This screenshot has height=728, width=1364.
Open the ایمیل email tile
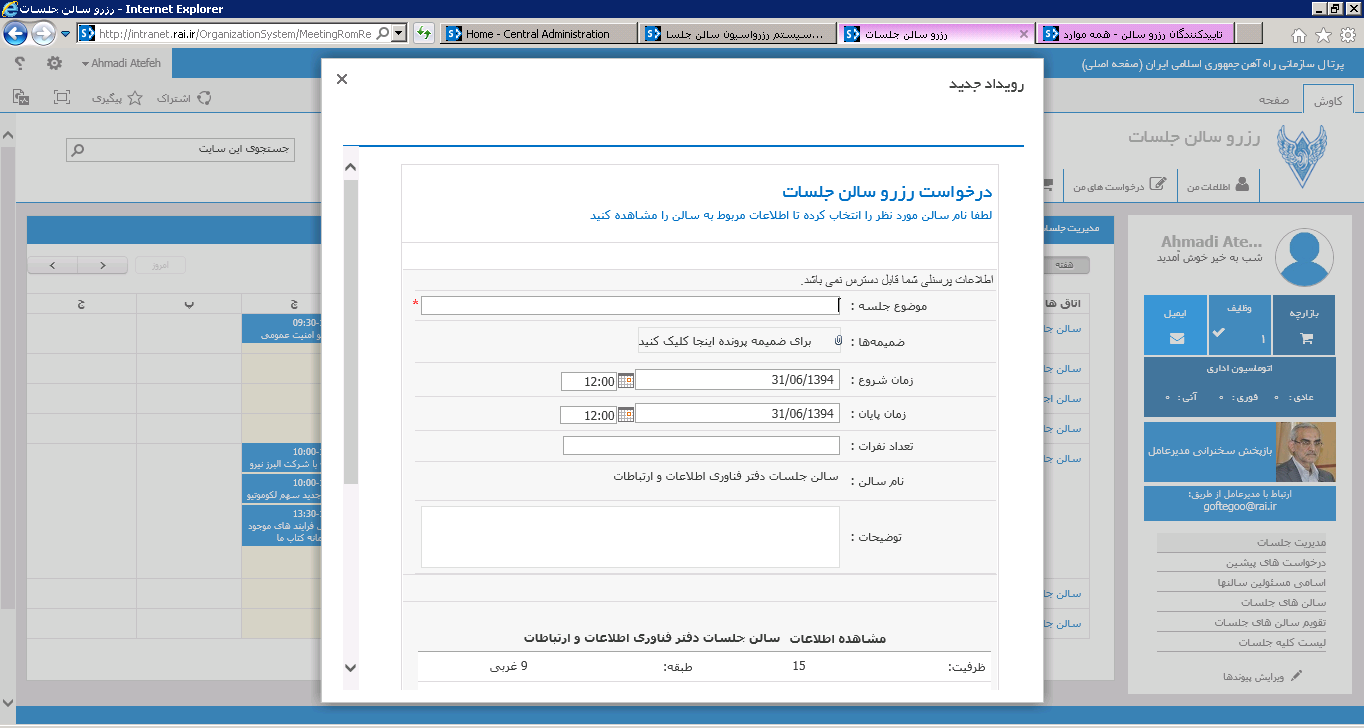coord(1176,324)
